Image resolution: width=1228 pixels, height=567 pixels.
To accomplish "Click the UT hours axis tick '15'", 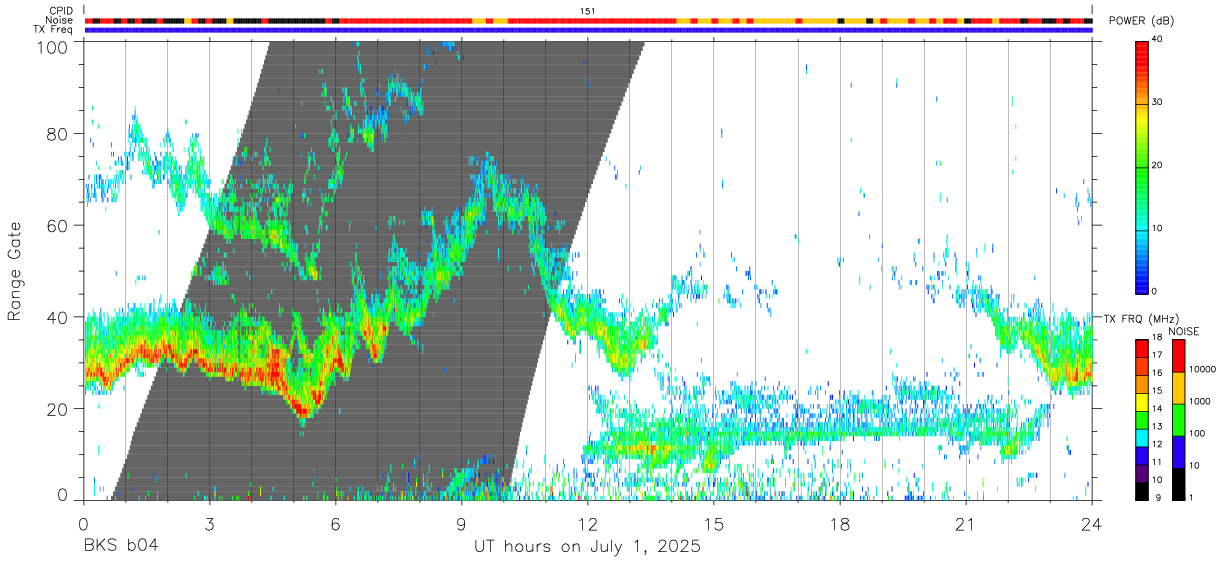I will point(714,523).
